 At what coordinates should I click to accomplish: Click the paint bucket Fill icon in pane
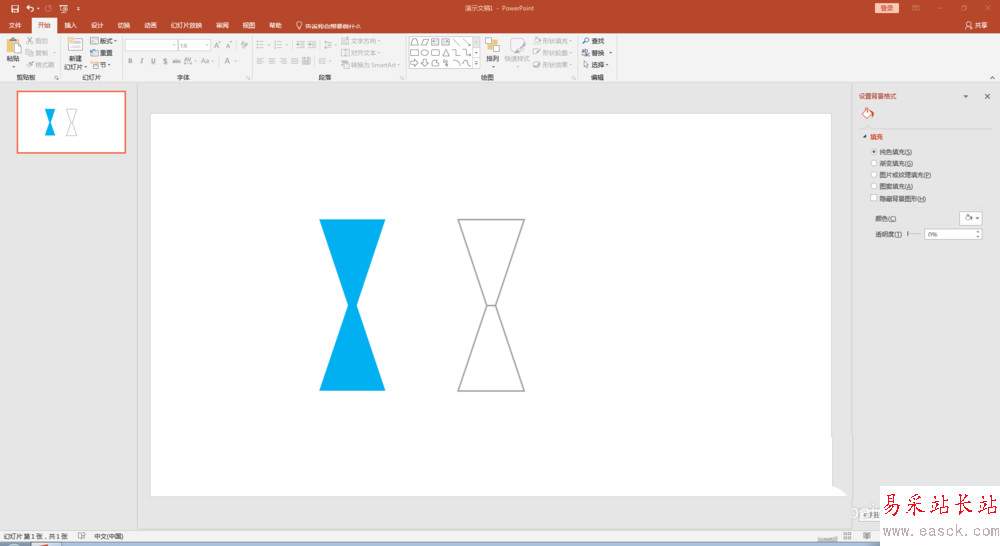click(867, 114)
